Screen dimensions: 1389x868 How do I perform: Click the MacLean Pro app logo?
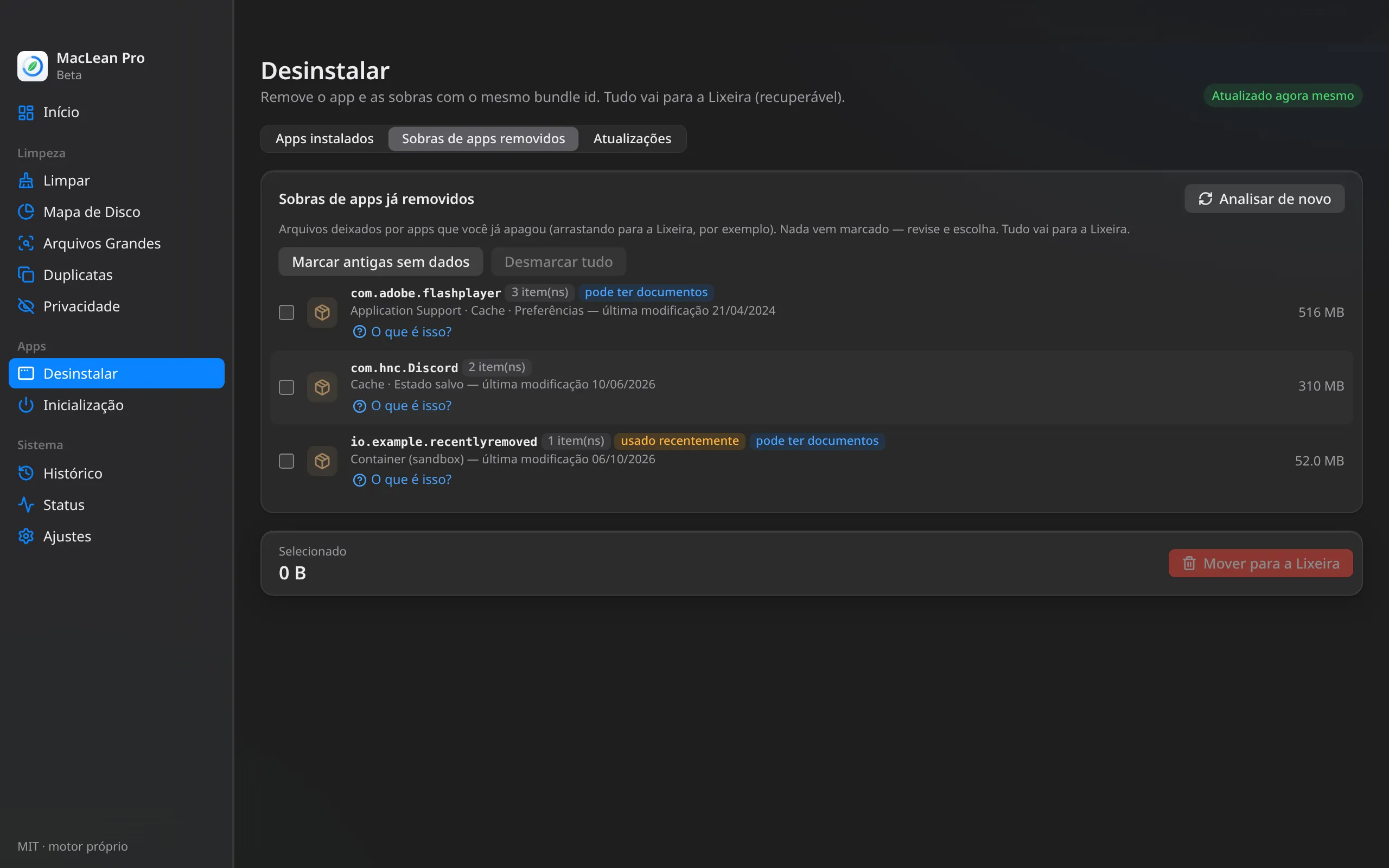pos(32,66)
